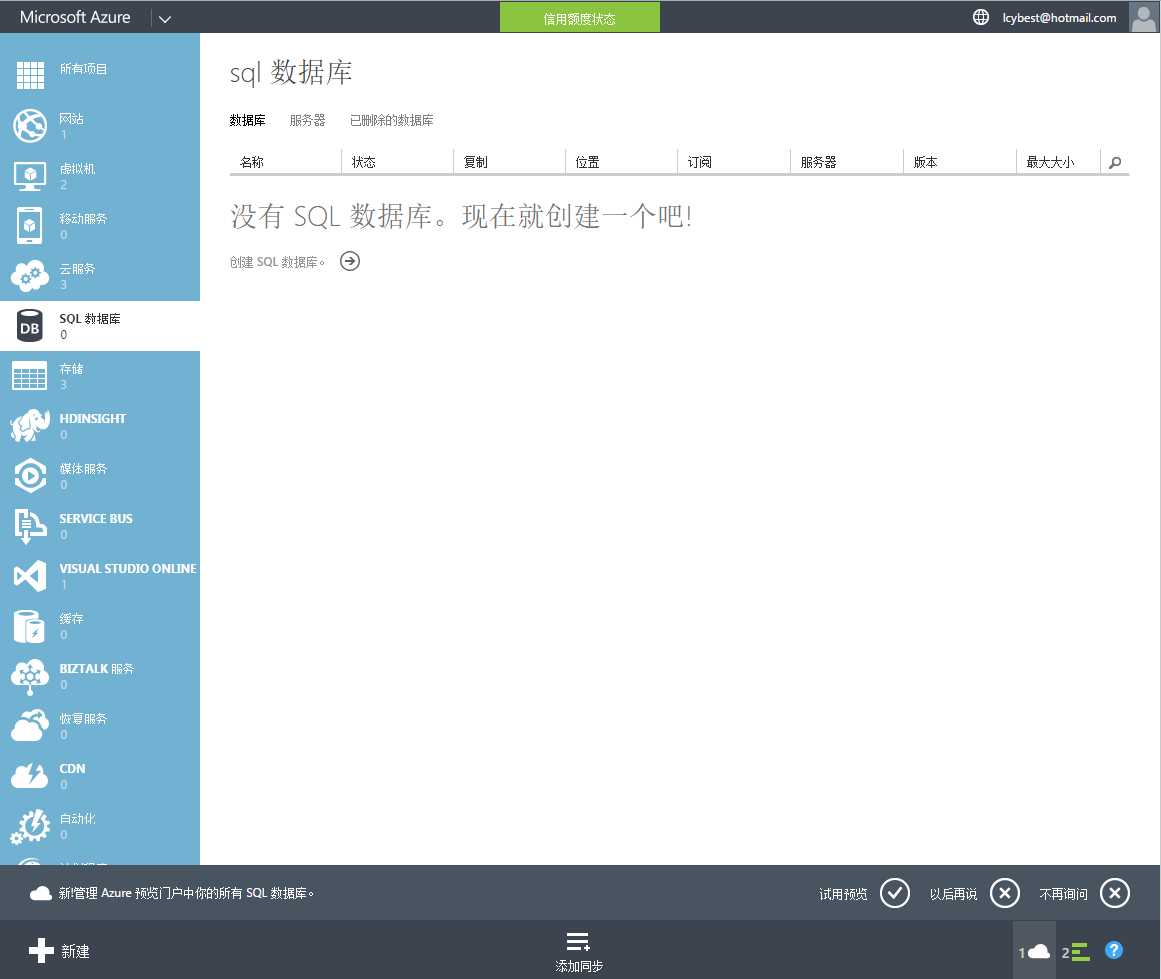Click the 添加同步 button

coord(578,952)
